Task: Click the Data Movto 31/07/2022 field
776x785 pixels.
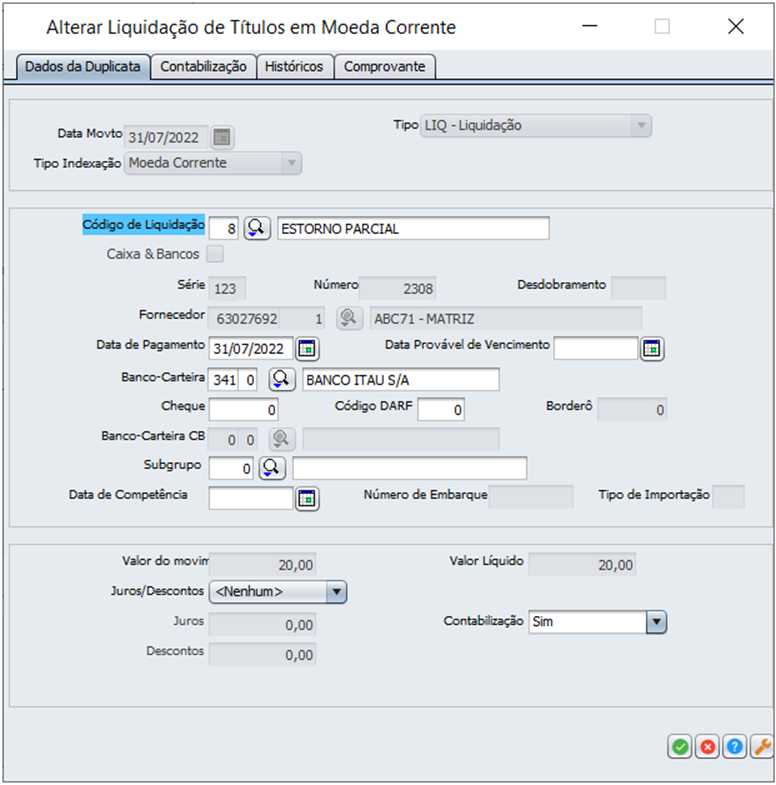Action: pyautogui.click(x=166, y=137)
